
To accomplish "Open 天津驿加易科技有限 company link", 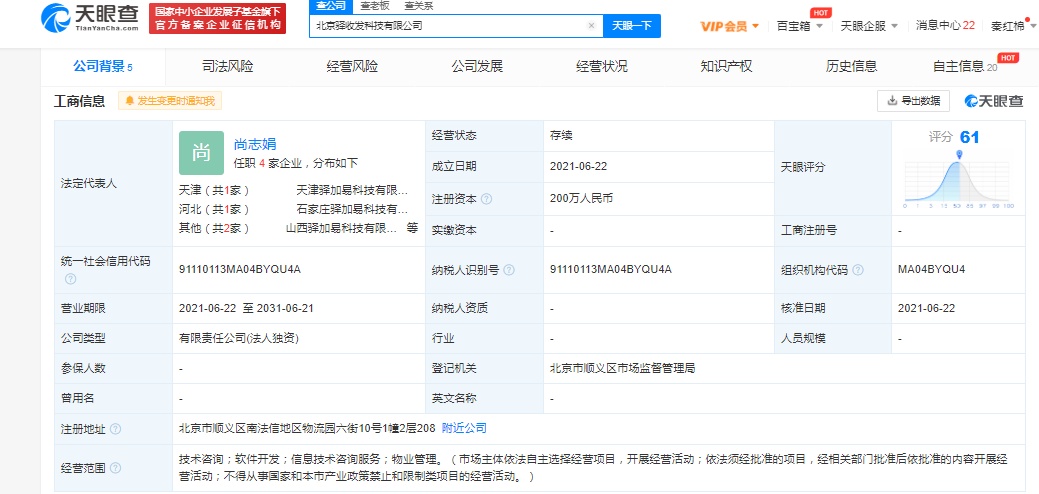I will click(x=352, y=191).
